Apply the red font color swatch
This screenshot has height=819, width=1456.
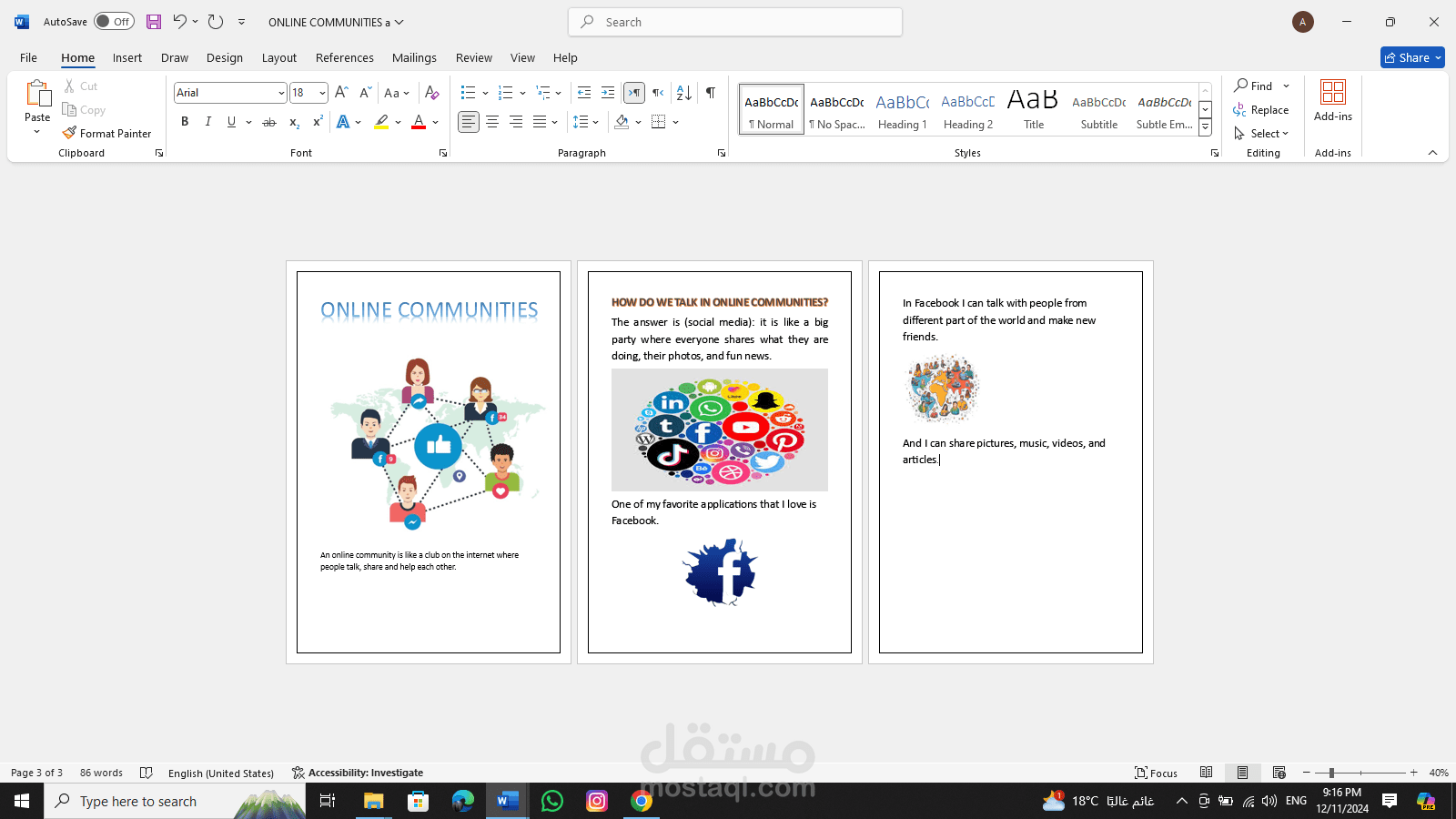[x=419, y=122]
